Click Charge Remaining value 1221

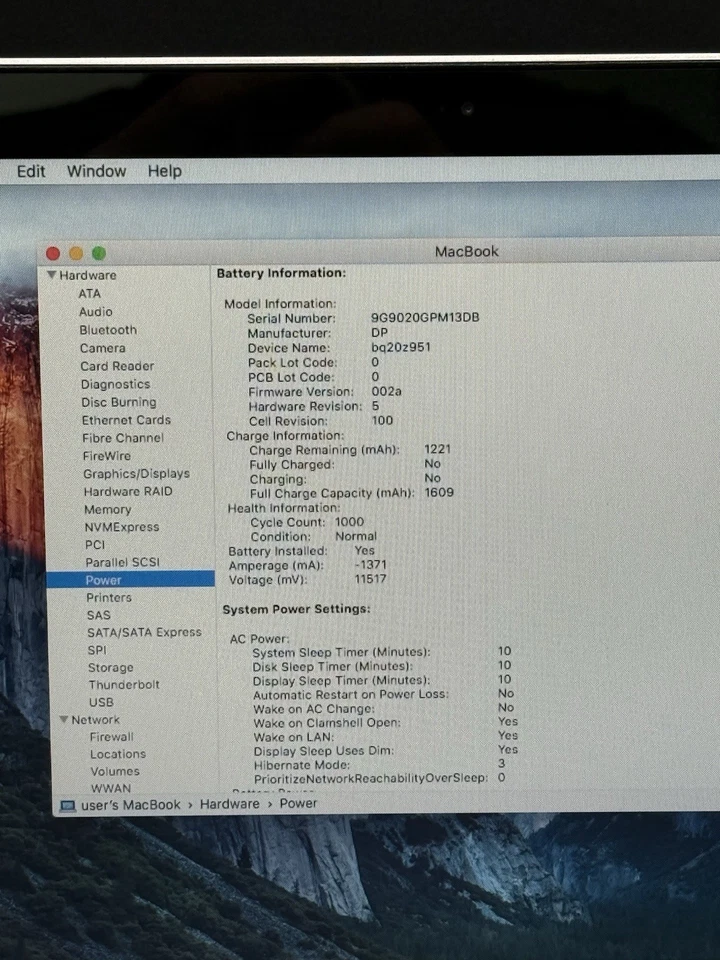coord(437,449)
